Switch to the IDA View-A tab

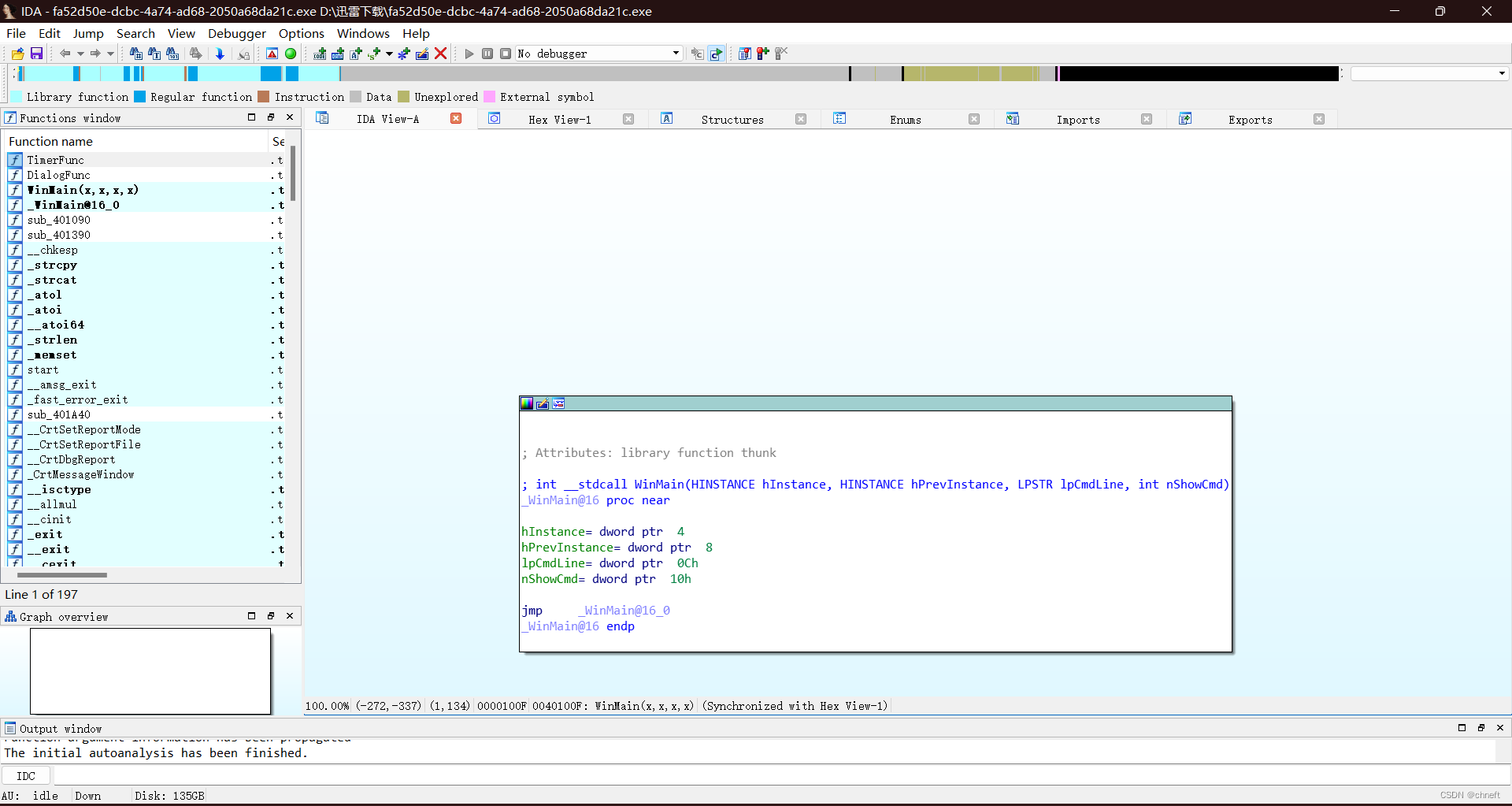click(x=387, y=119)
